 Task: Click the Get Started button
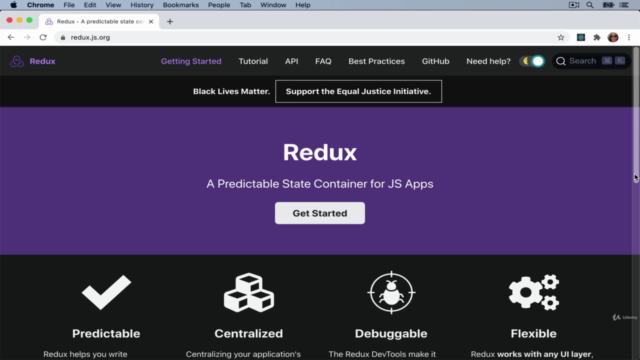tap(320, 213)
